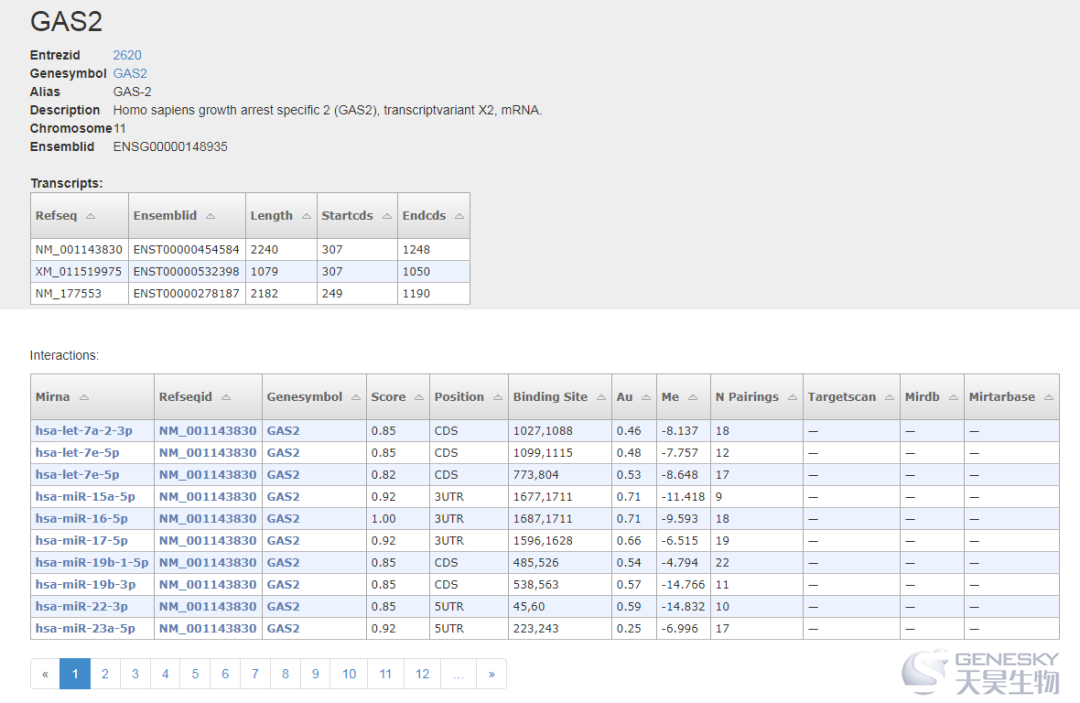
Task: Follow the hsa-miR-15a-5p link
Action: [x=85, y=497]
